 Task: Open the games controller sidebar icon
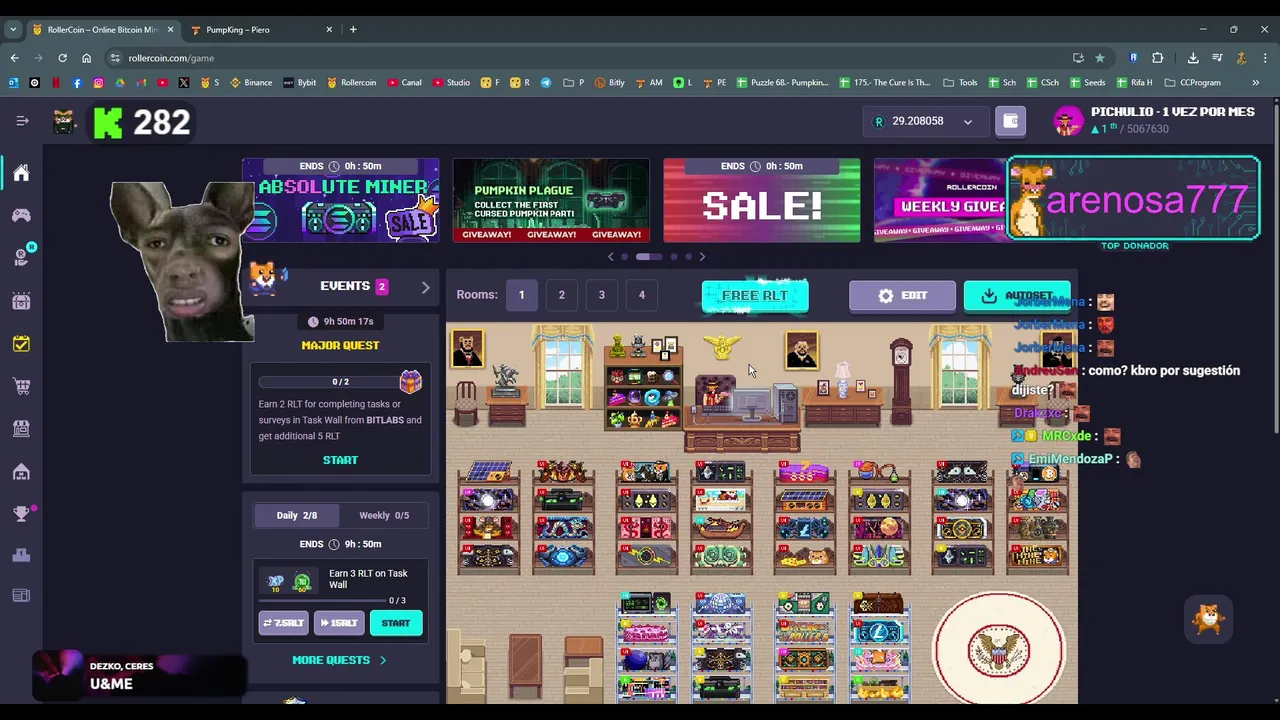pos(21,215)
